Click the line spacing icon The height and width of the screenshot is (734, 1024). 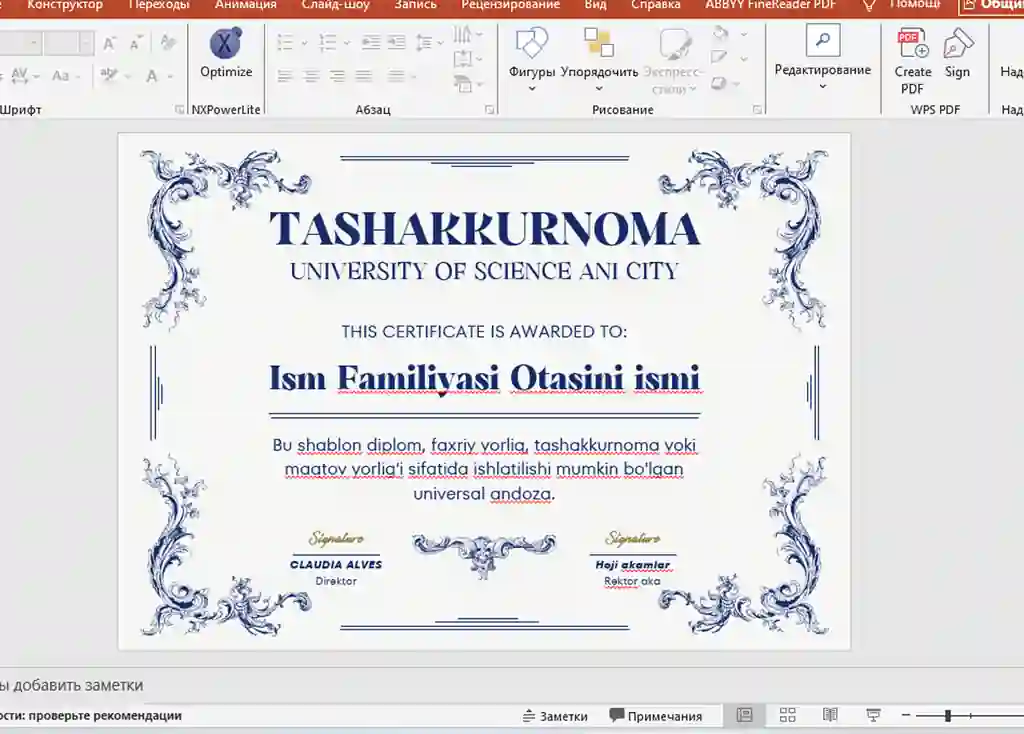click(424, 43)
